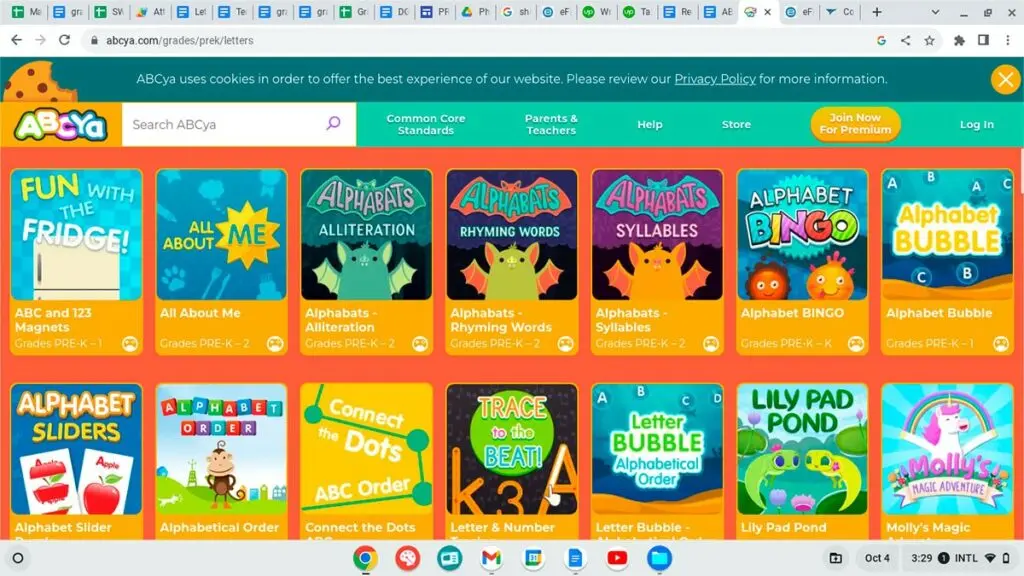Click Join Now For Premium button
The image size is (1024, 576).
click(855, 123)
